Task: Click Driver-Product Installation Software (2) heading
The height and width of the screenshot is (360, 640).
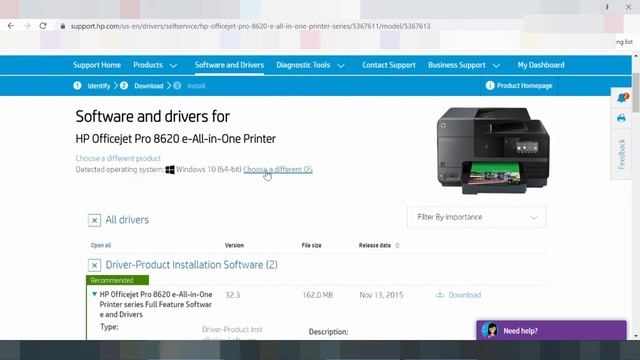Action: pyautogui.click(x=191, y=264)
